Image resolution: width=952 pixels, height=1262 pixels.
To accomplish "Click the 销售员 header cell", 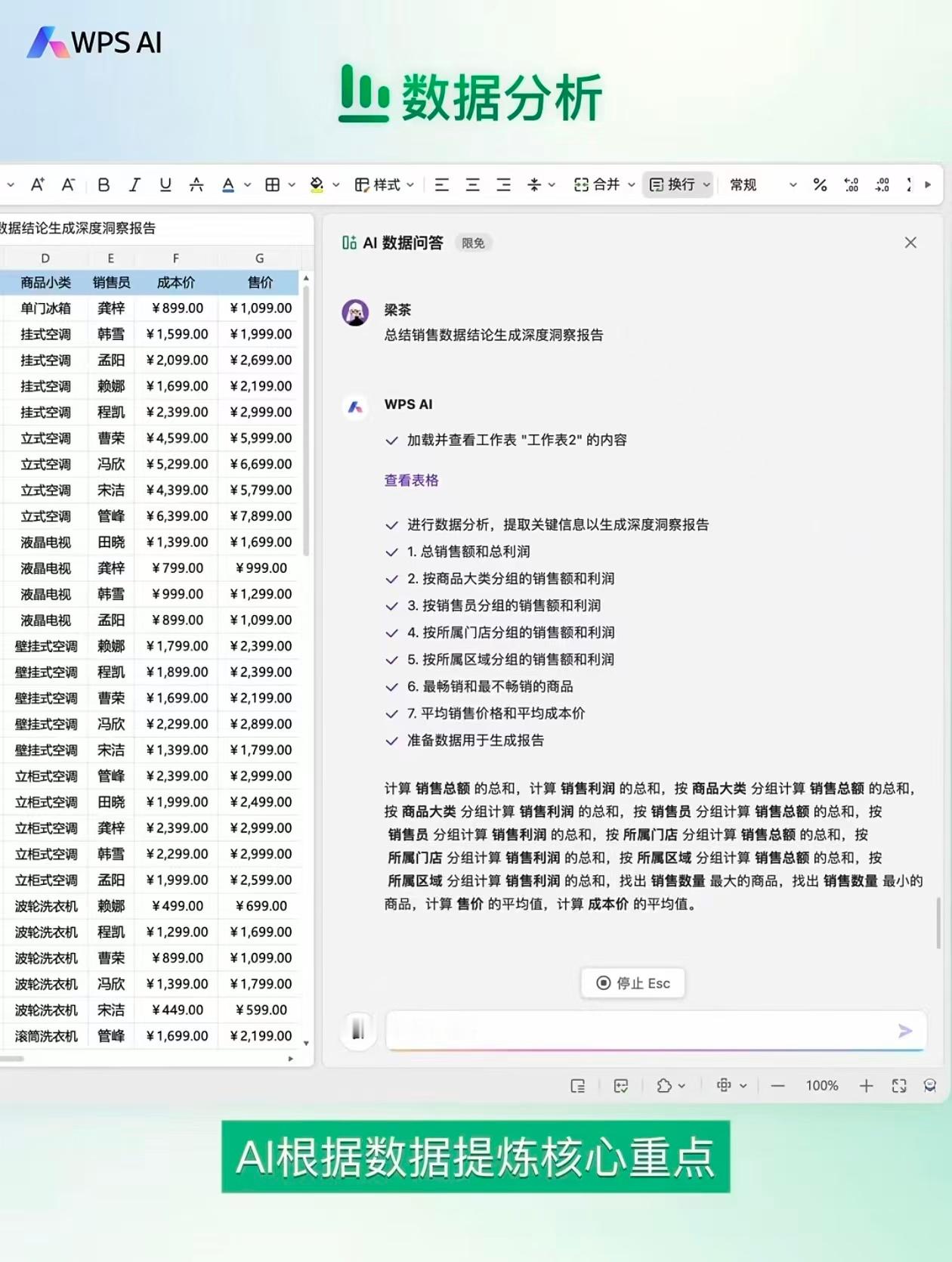I will [111, 283].
